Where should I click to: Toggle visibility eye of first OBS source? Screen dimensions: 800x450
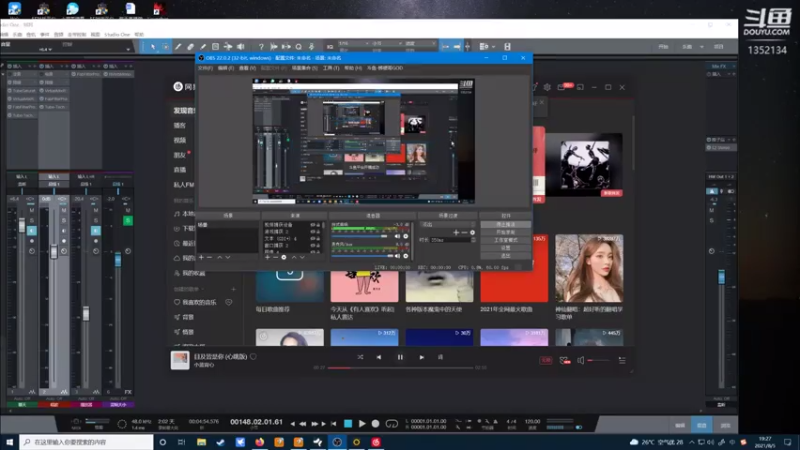313,225
